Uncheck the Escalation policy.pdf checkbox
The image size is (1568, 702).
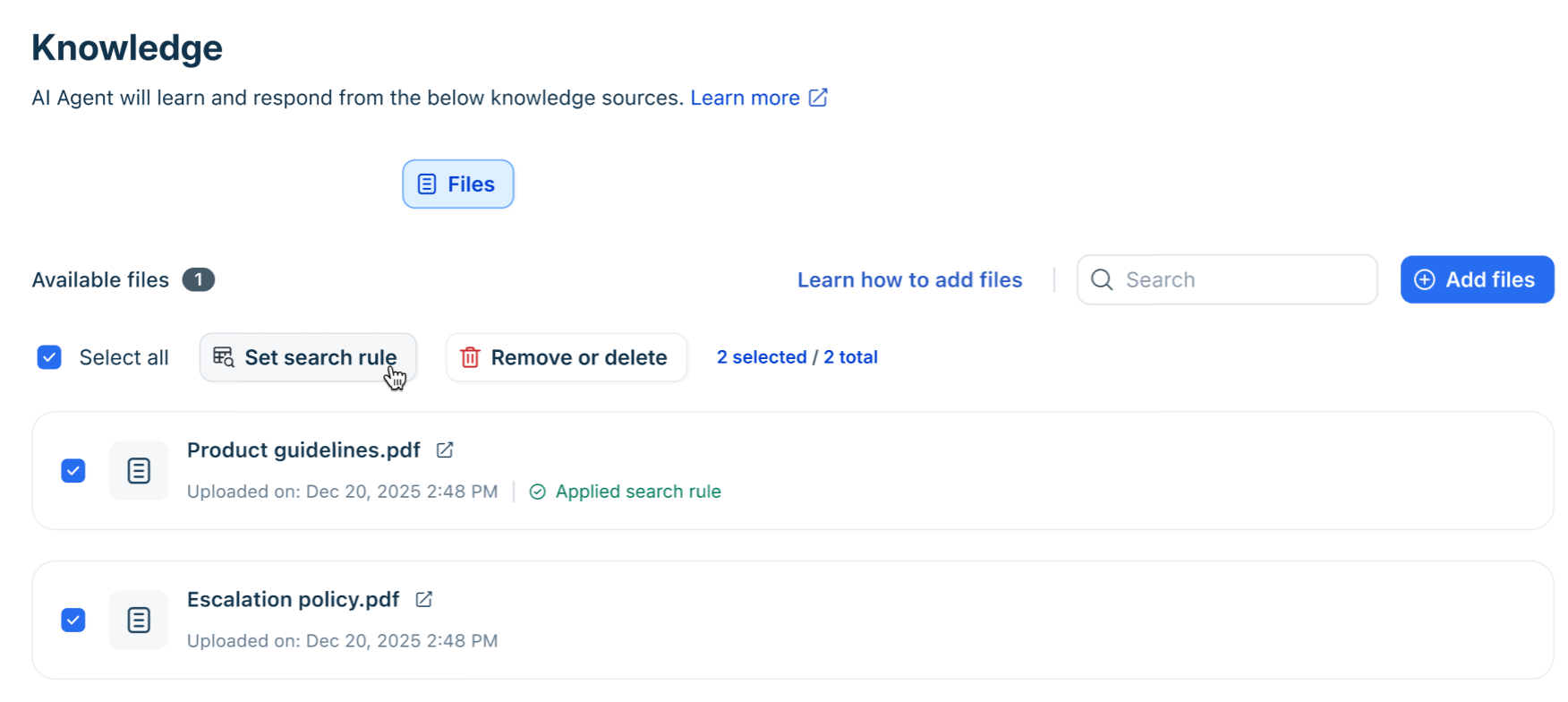73,621
